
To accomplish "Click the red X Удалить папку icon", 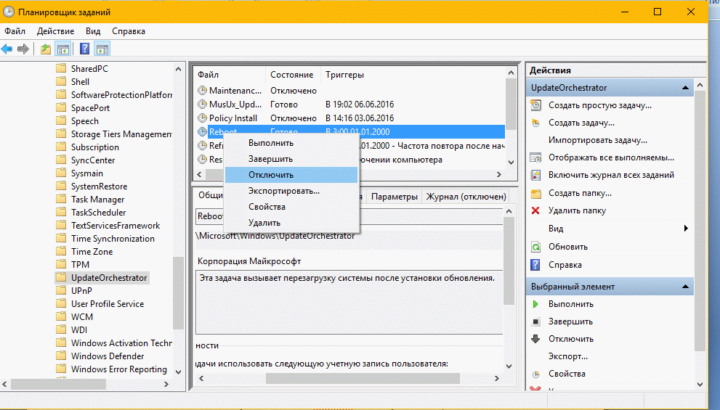I will pyautogui.click(x=537, y=210).
